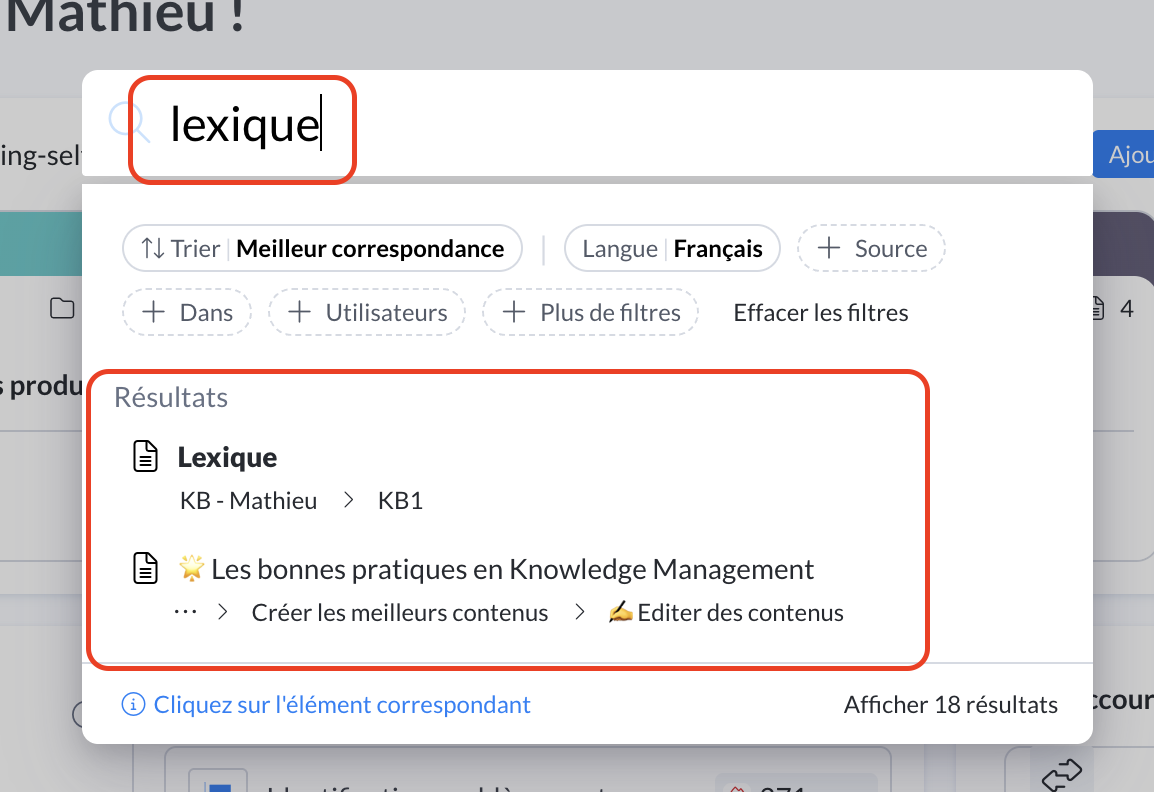
Task: Click the plus icon on Utilisateurs filter
Action: coord(299,313)
